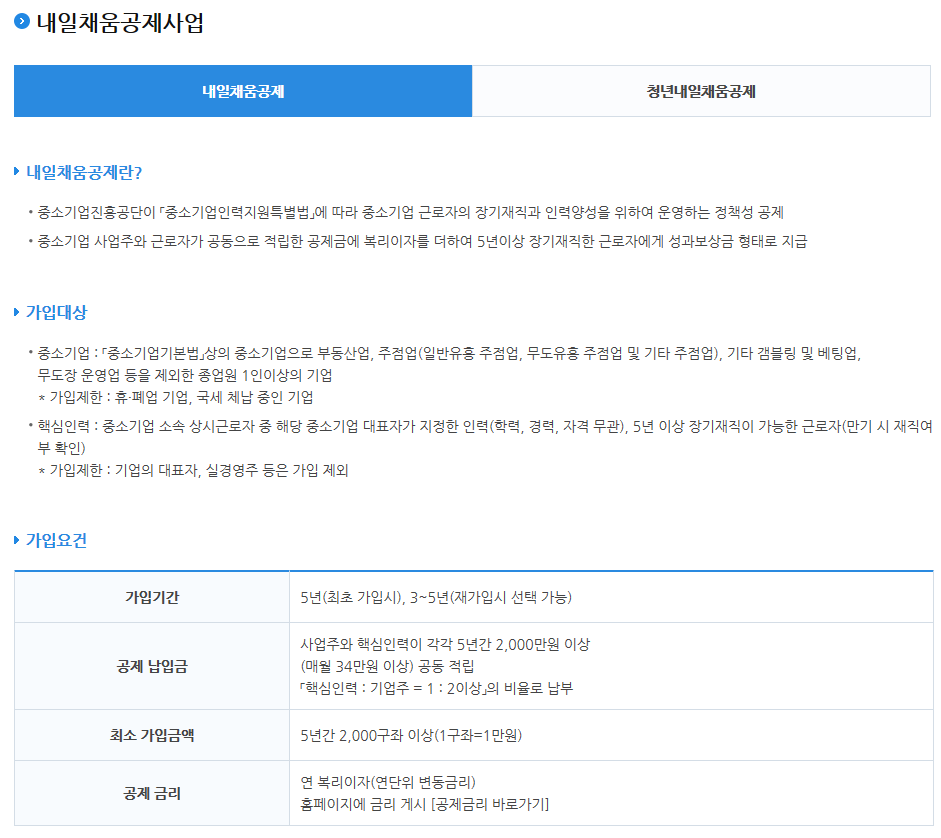
Task: Click the 공제 납입금 row header cell
Action: tap(152, 666)
